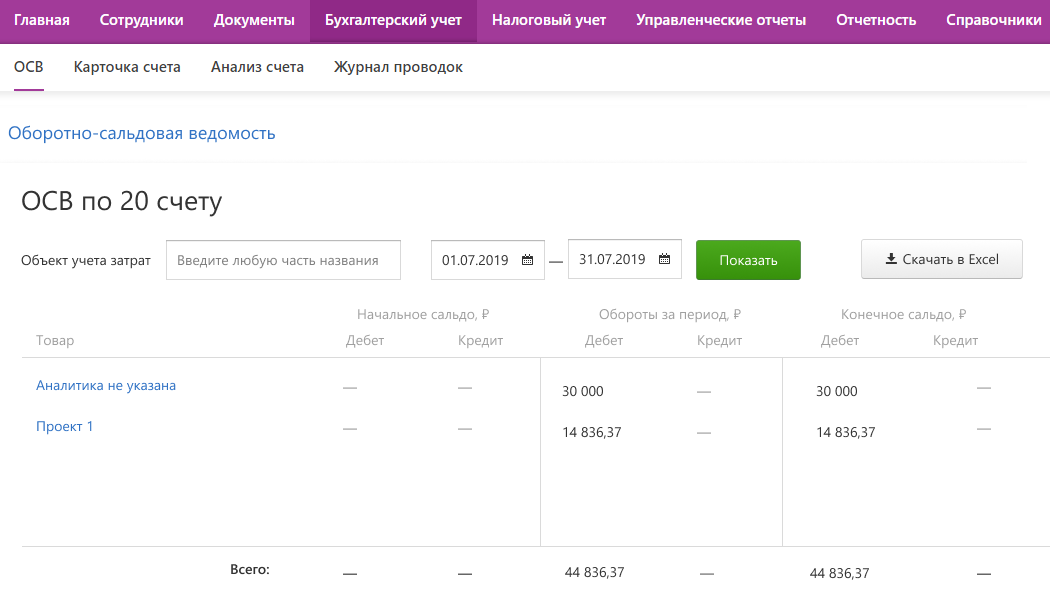Open Аналитика не указана row link
This screenshot has width=1050, height=599.
[106, 386]
